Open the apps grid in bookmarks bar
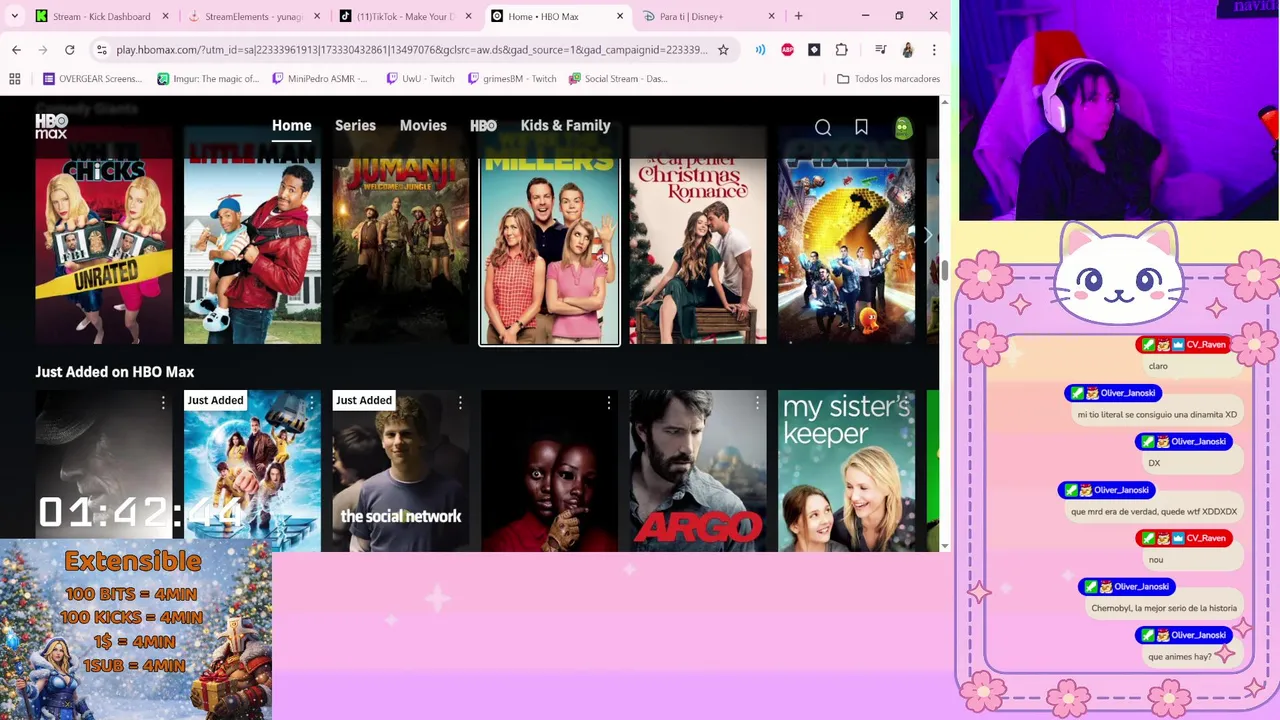This screenshot has width=1280, height=720. 15,78
